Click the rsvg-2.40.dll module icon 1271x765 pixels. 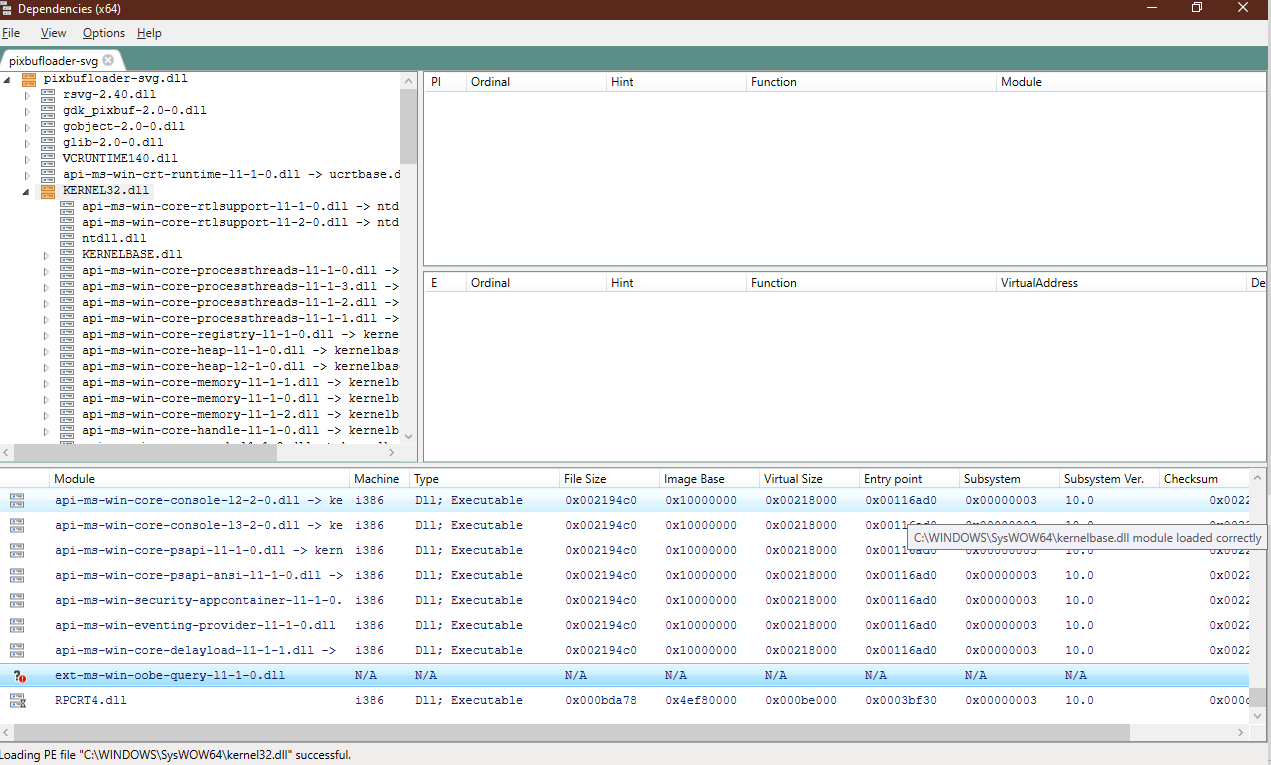click(48, 94)
